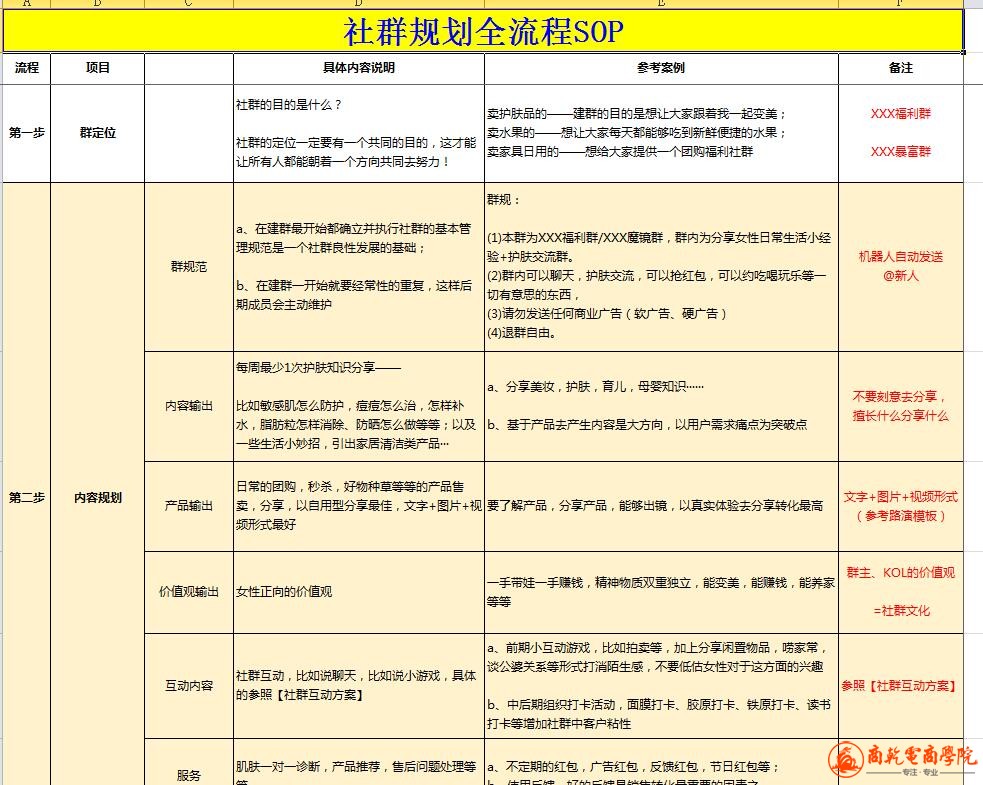Select the "群规范" sub-item cell
This screenshot has width=983, height=785.
tap(189, 267)
